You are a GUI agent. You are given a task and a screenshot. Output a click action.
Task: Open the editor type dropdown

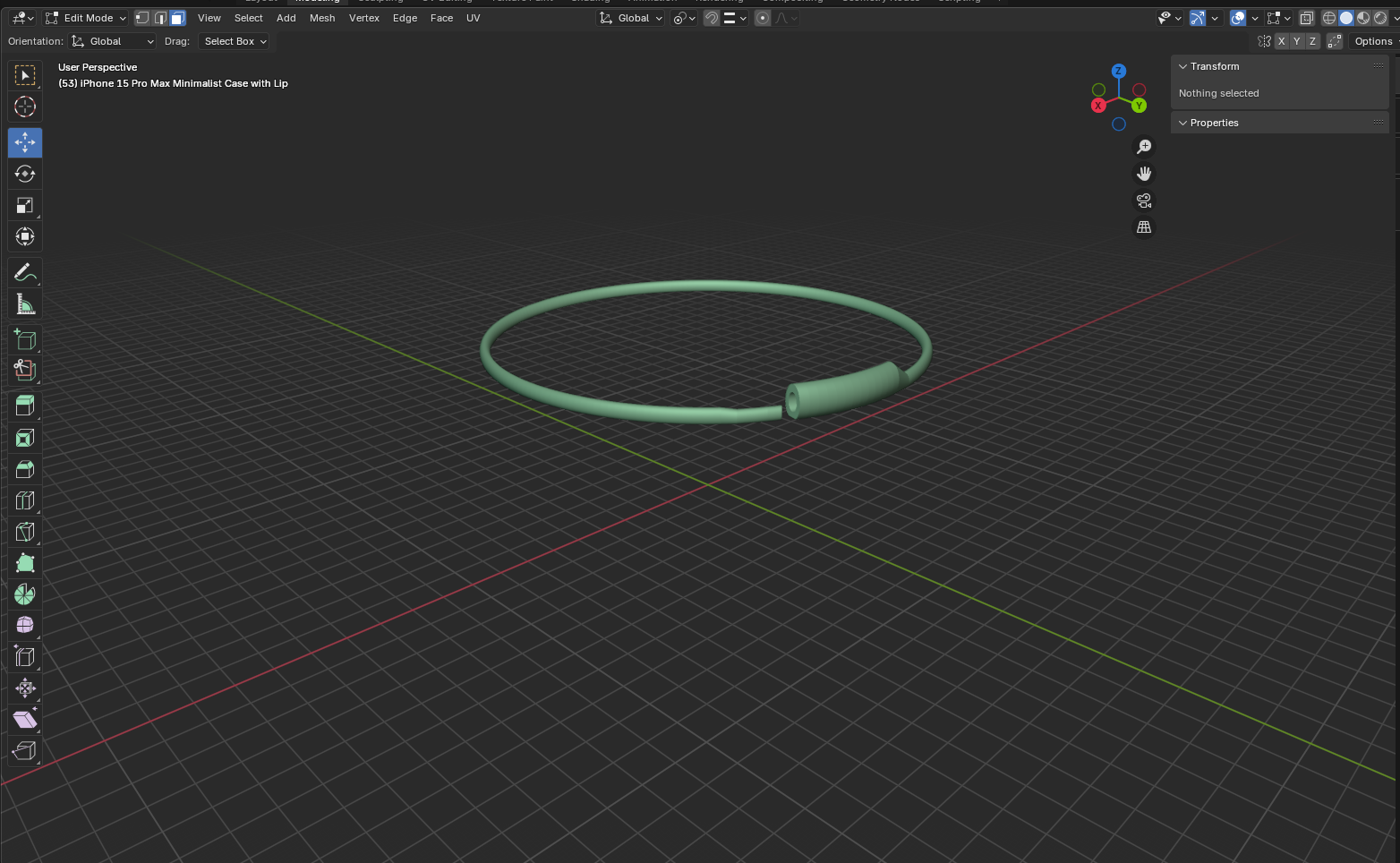(x=22, y=18)
